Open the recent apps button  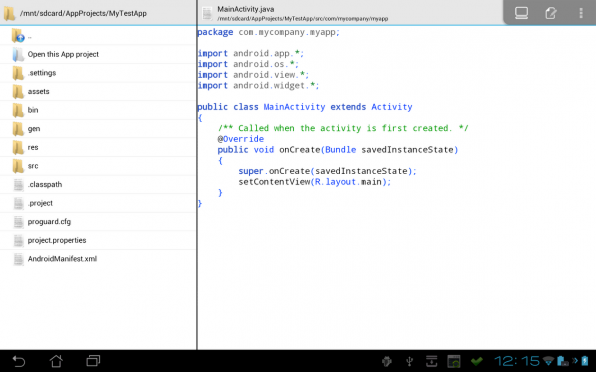click(x=93, y=361)
